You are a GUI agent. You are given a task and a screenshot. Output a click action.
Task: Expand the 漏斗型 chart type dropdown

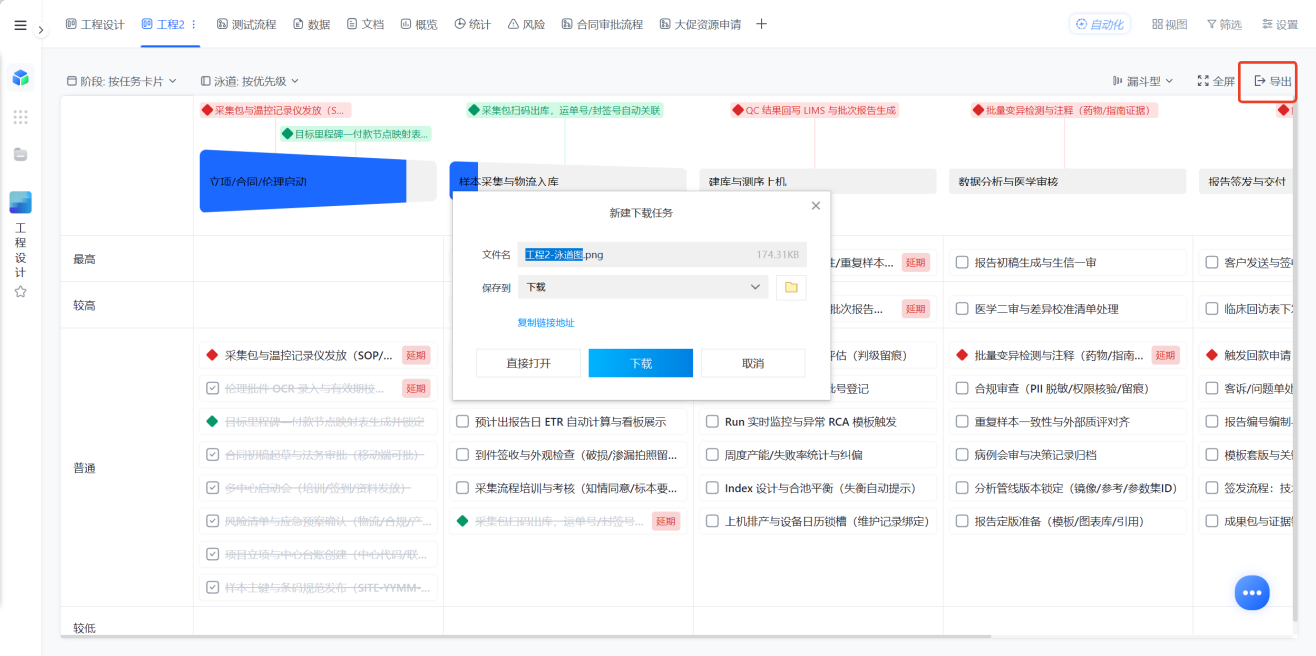[1143, 81]
